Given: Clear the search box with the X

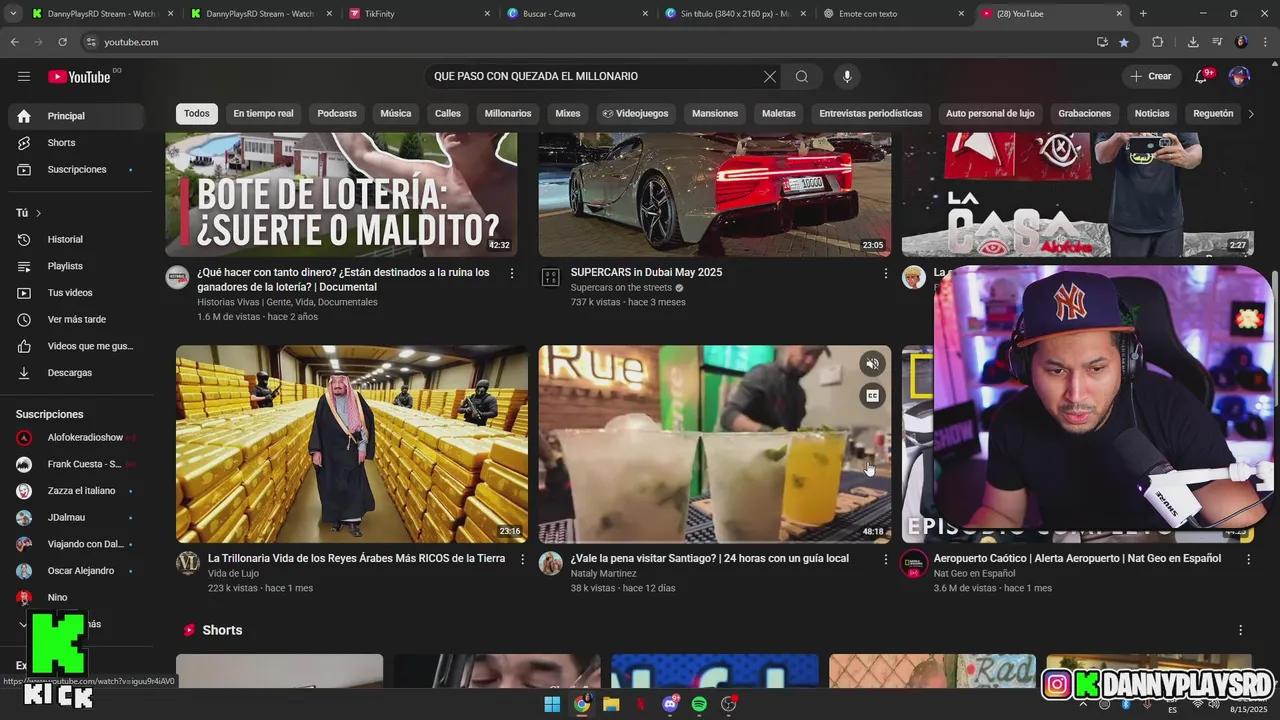Looking at the screenshot, I should pos(770,77).
